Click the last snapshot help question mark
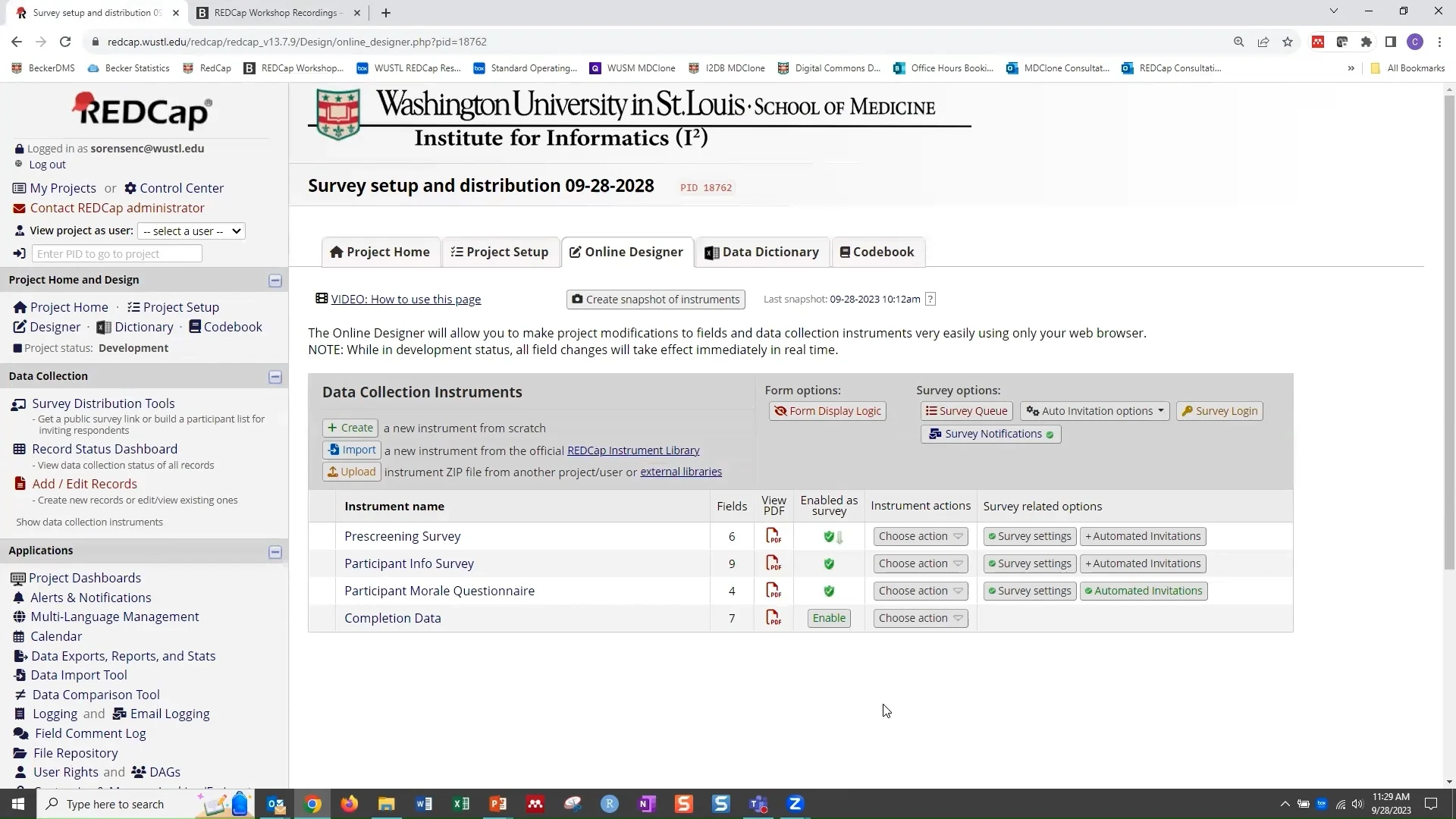 (x=930, y=300)
